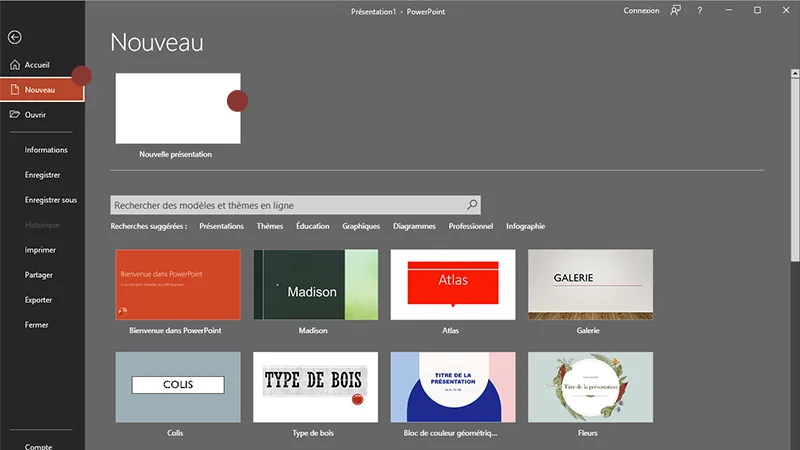The image size is (800, 450).
Task: Click the Accueil label in the sidebar
Action: [37, 65]
